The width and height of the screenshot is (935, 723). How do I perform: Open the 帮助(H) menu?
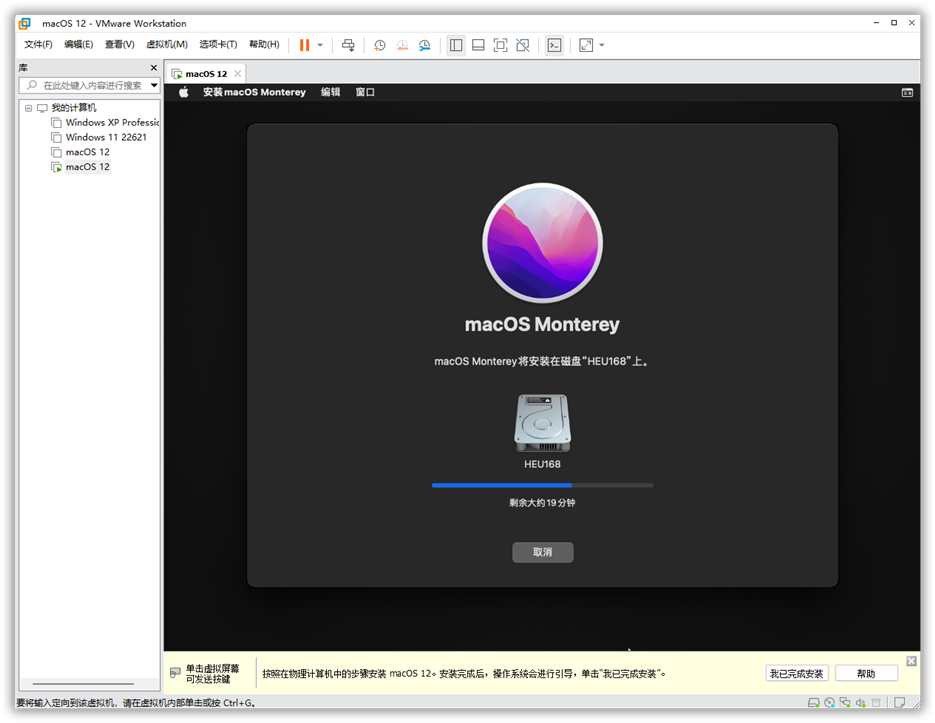coord(264,45)
